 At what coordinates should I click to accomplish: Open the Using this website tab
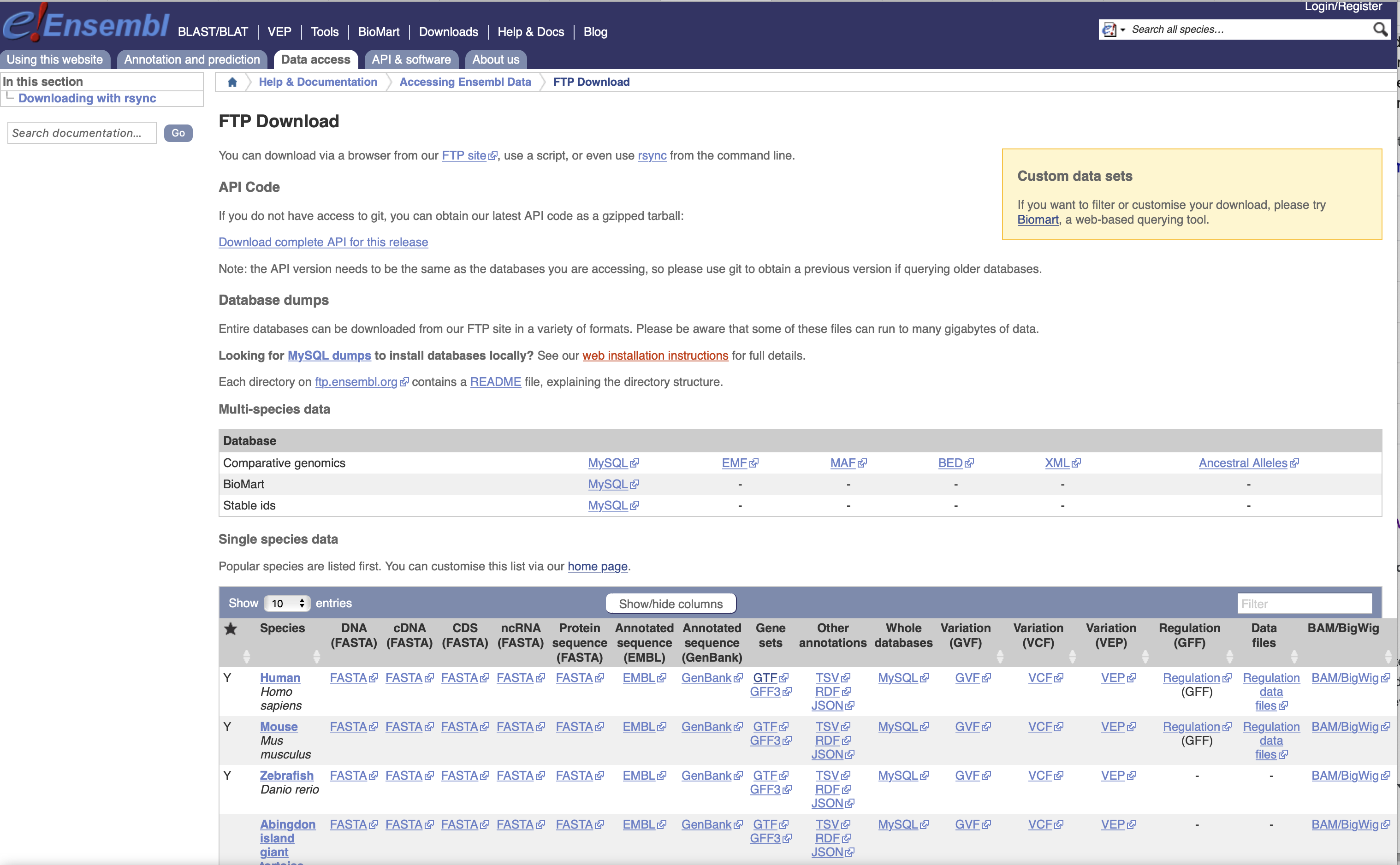click(x=55, y=59)
